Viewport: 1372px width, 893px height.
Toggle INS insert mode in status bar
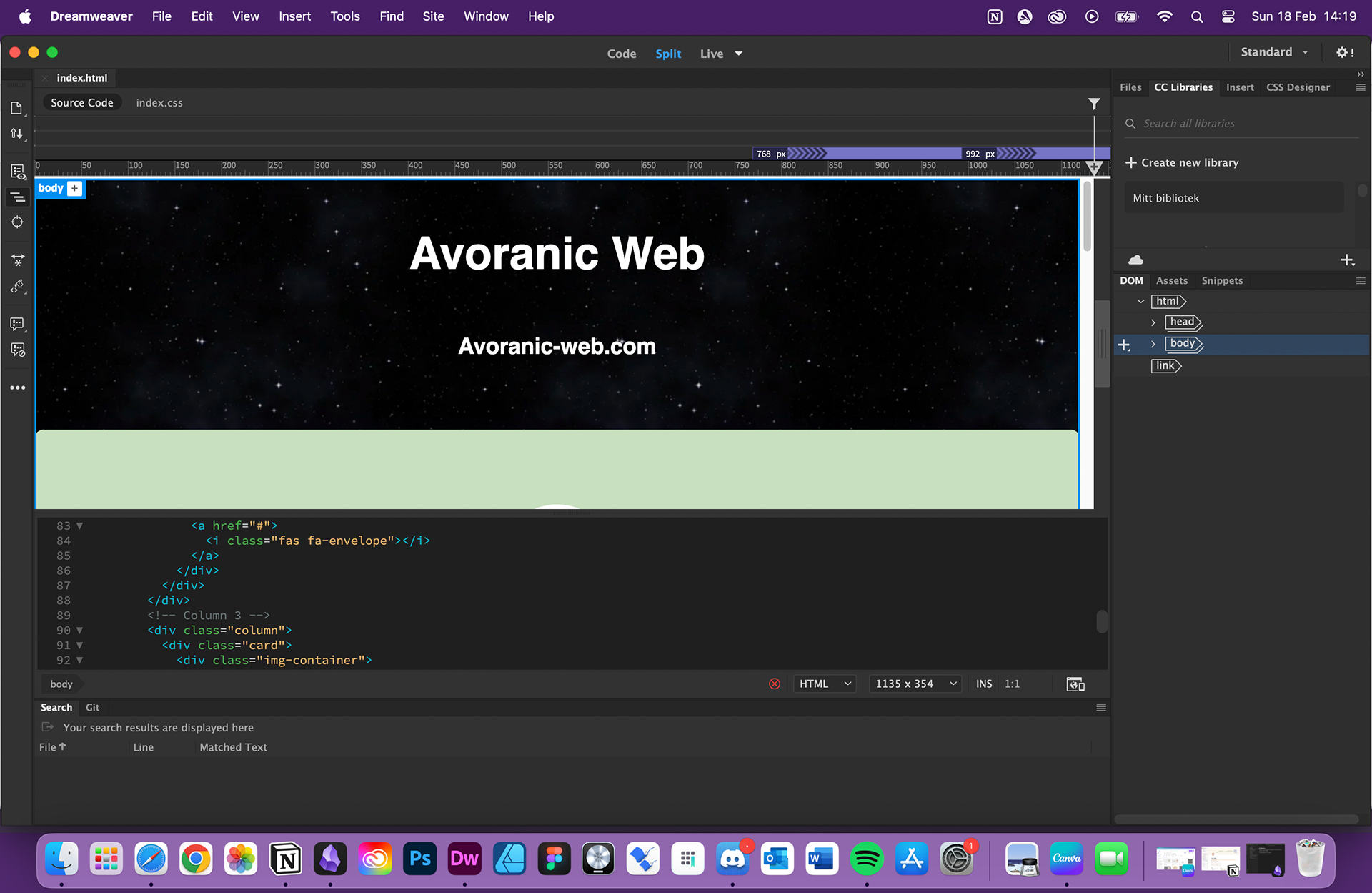[984, 684]
